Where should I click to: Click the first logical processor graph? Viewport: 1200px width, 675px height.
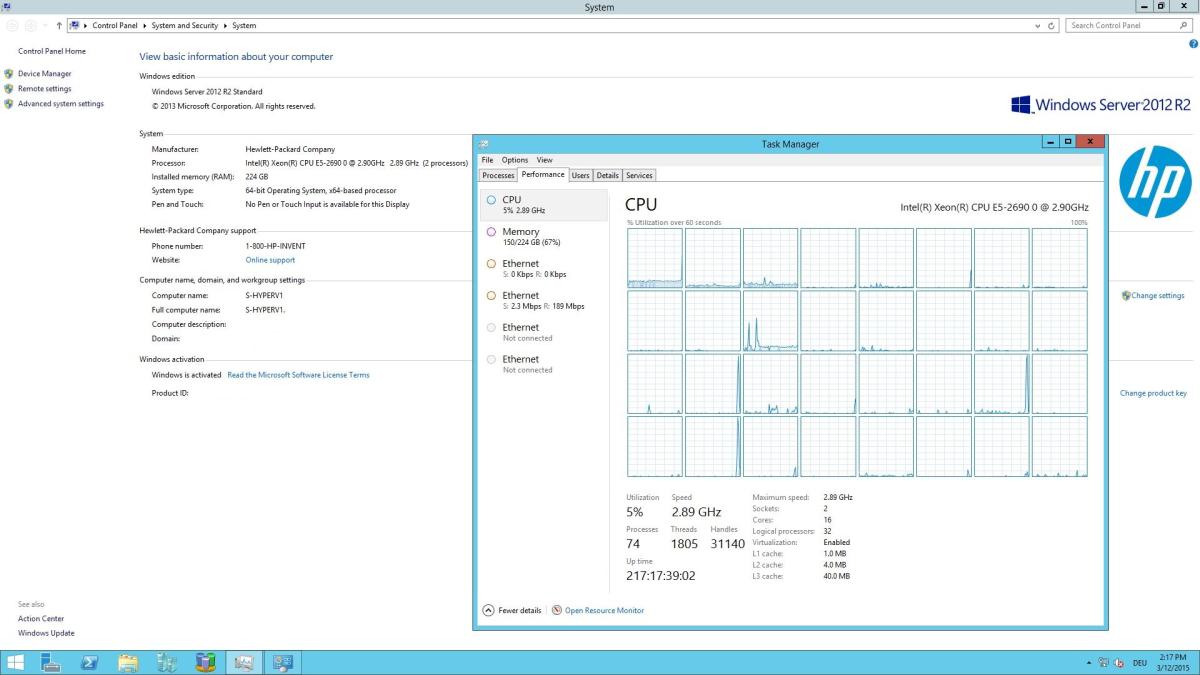(x=655, y=258)
